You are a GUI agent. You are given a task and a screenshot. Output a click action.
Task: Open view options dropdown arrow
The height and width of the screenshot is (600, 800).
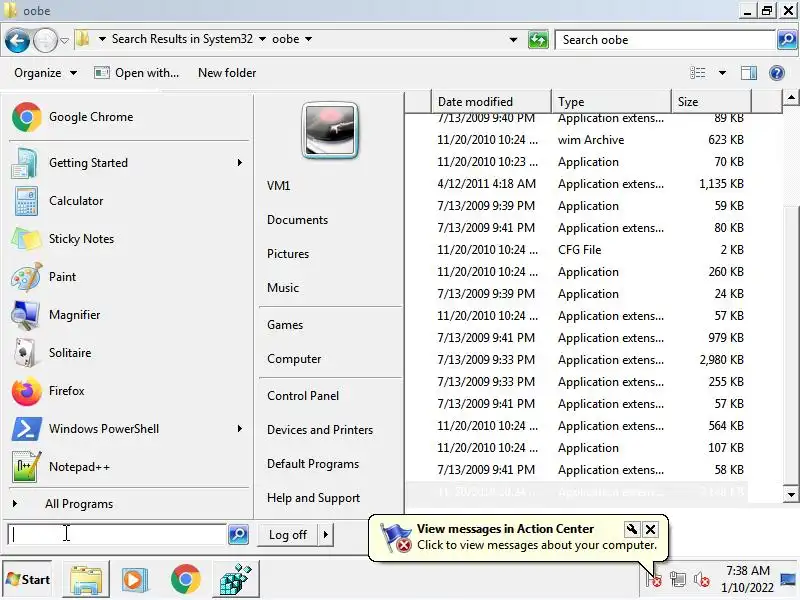coord(722,73)
